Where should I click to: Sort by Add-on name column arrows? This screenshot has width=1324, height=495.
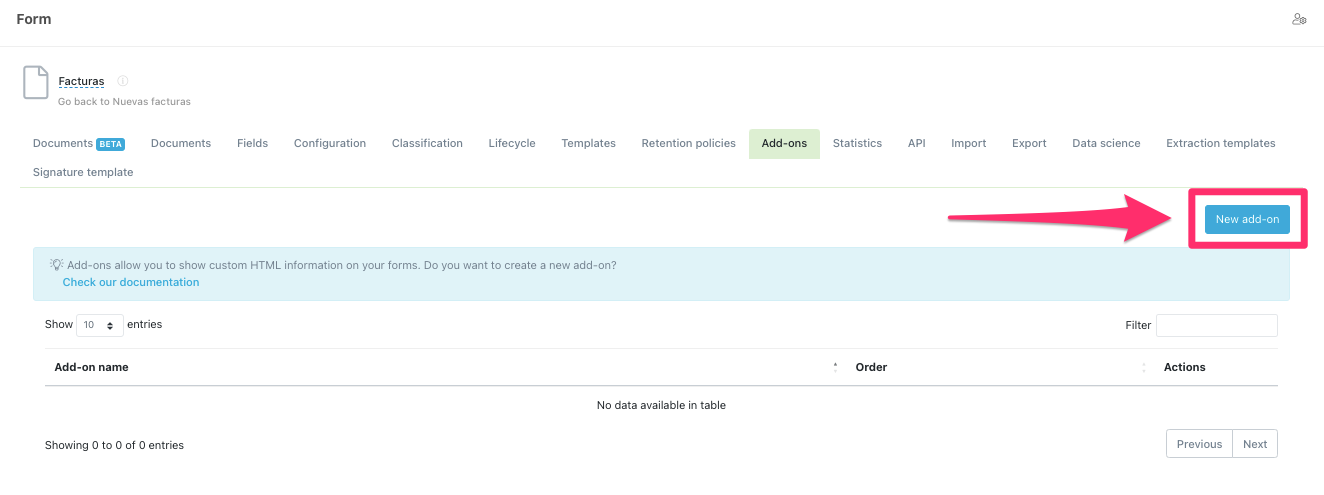point(835,367)
